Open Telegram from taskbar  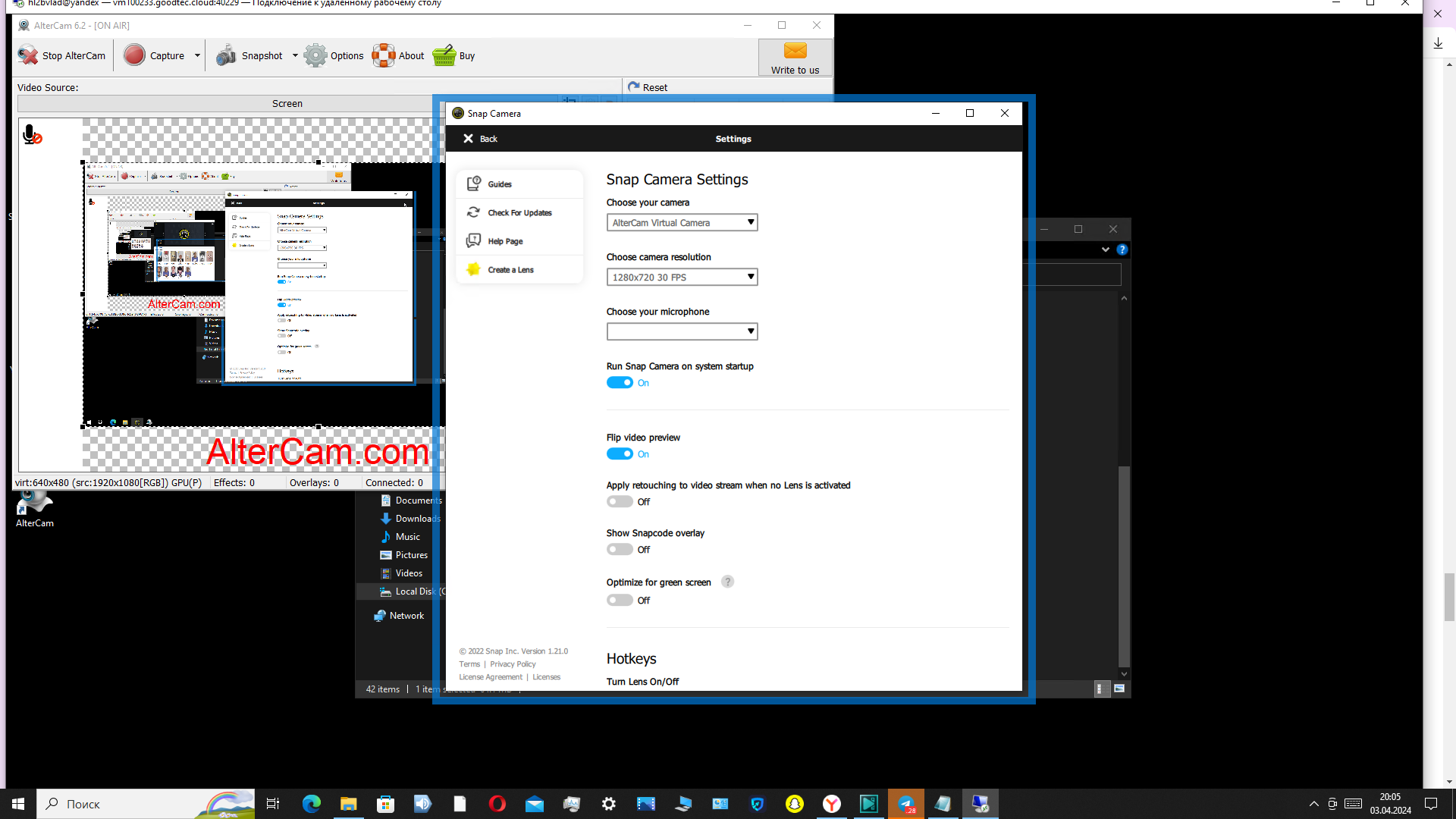coord(906,804)
